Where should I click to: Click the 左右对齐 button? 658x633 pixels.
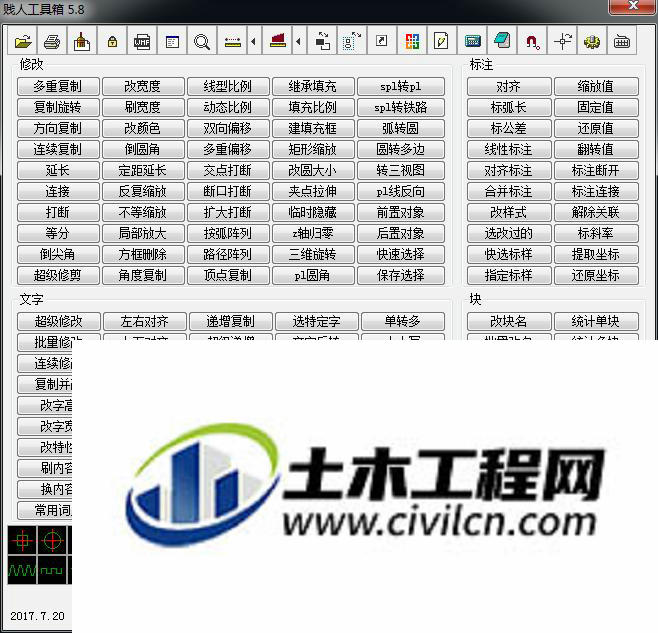145,322
